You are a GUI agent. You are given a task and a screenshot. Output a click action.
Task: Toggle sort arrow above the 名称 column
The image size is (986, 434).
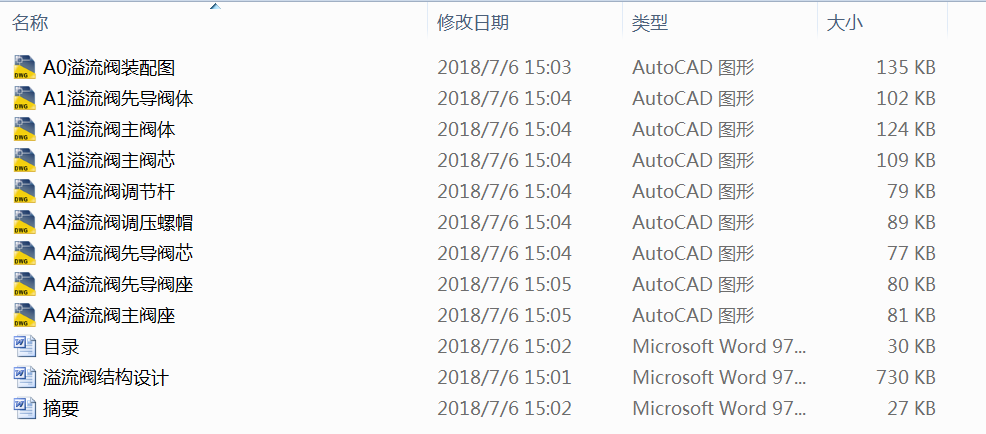[x=215, y=6]
